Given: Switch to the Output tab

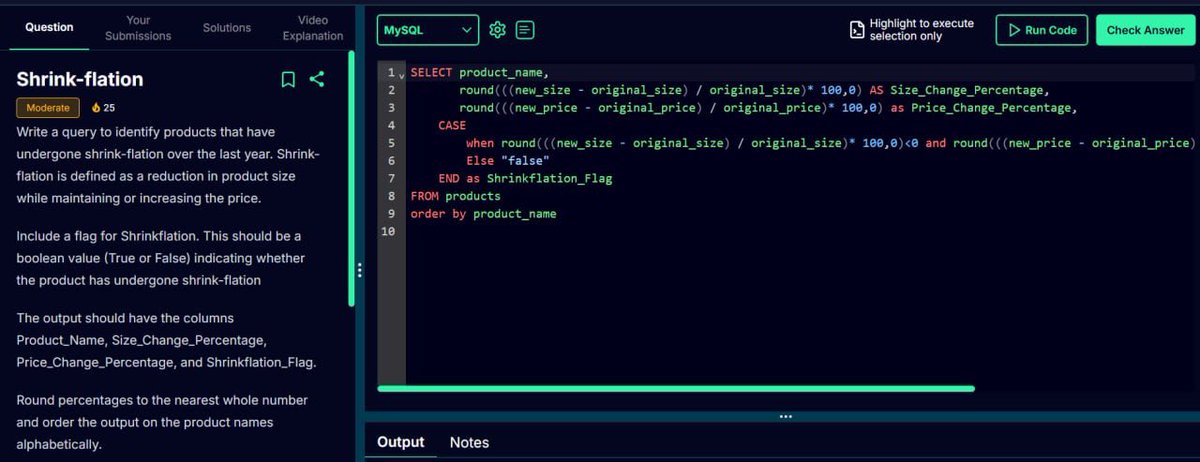Looking at the screenshot, I should [401, 442].
